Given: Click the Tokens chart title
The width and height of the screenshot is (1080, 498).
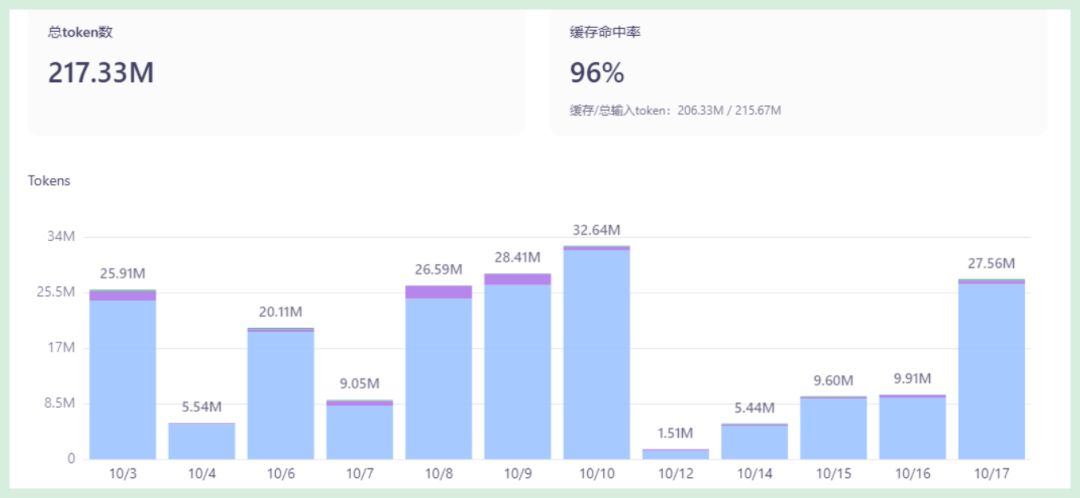Looking at the screenshot, I should (49, 180).
